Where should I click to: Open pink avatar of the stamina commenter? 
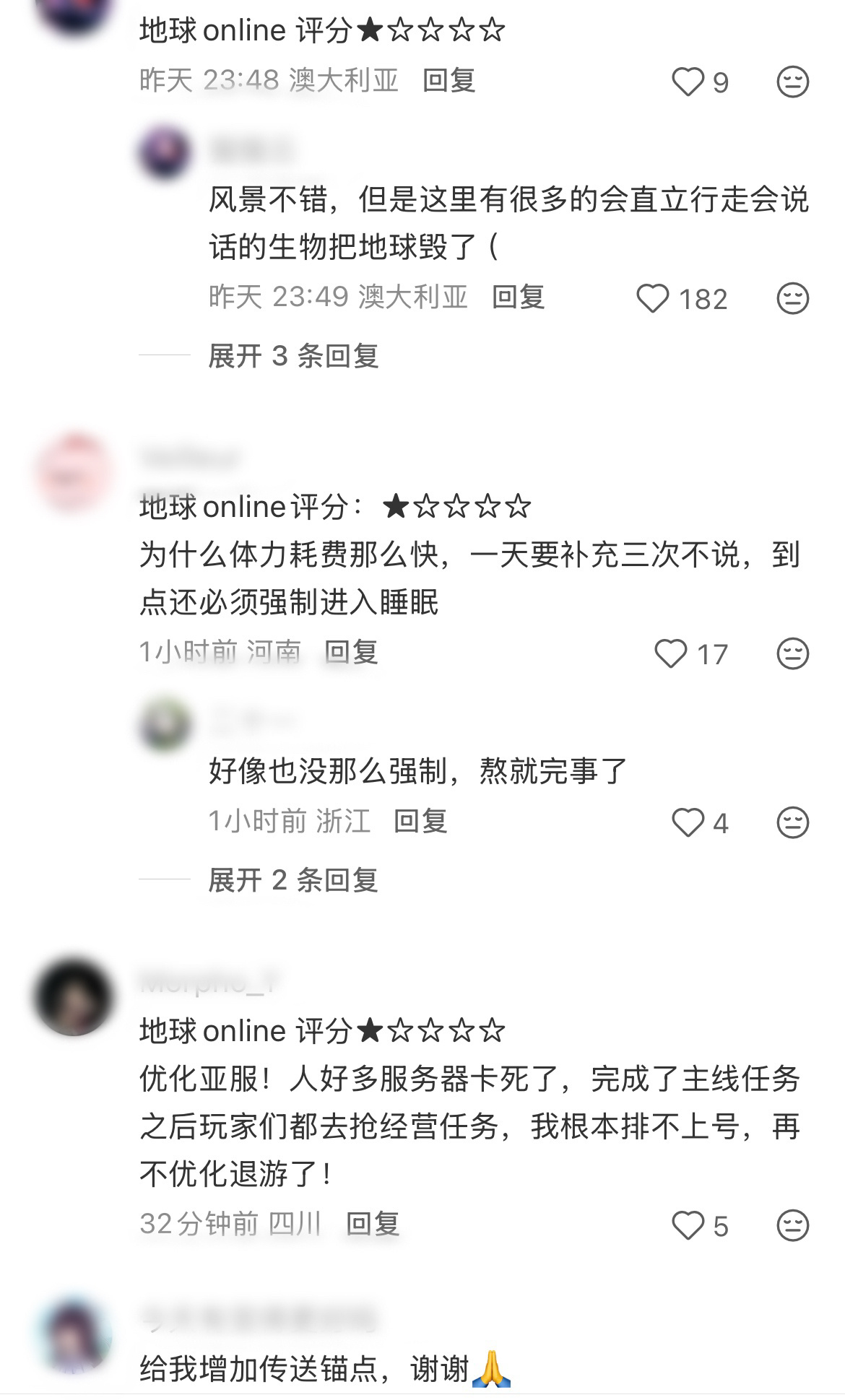point(74,473)
